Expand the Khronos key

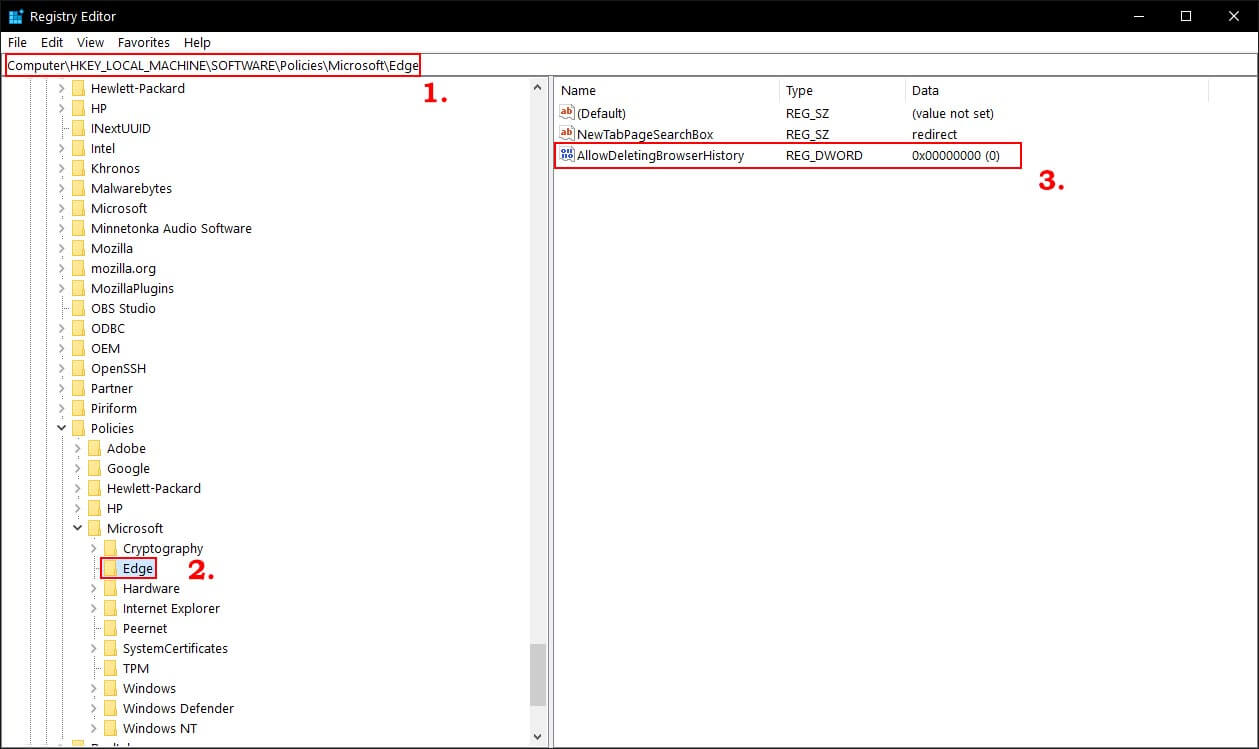(x=62, y=168)
